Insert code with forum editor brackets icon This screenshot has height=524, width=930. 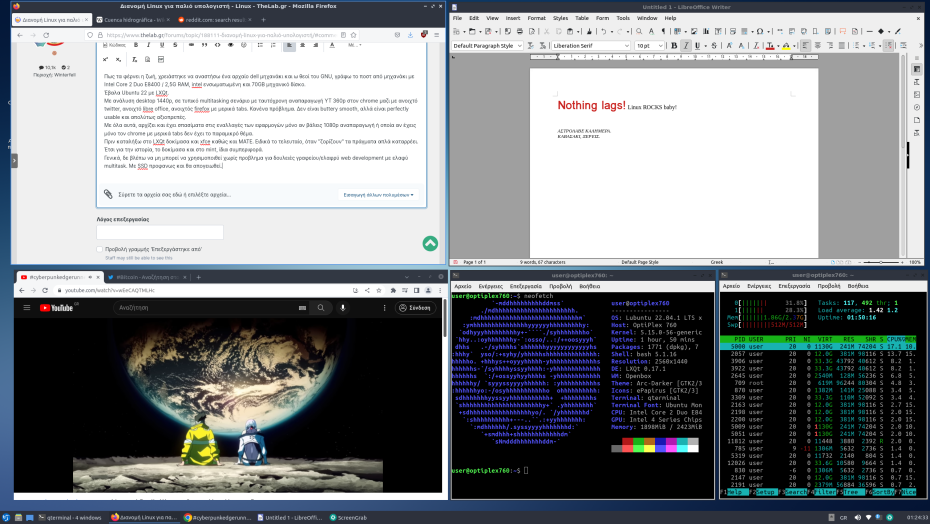pyautogui.click(x=218, y=45)
